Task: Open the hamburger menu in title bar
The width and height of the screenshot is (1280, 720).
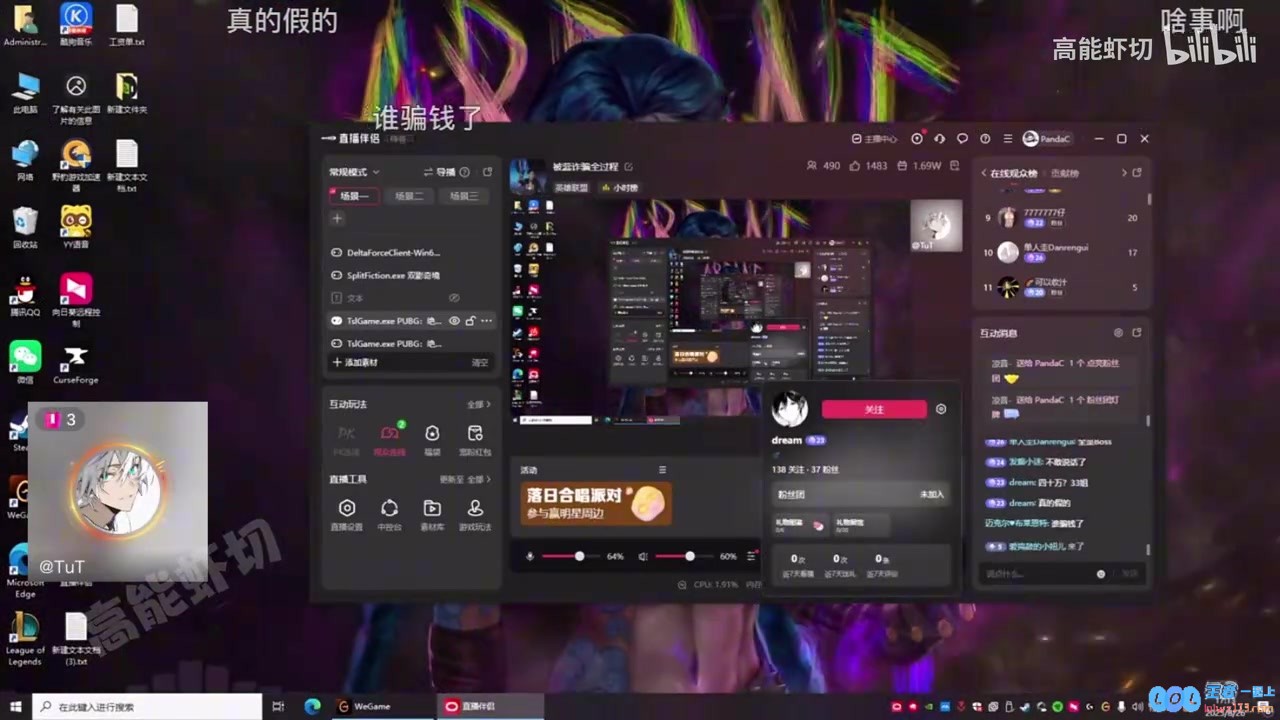Action: 1007,139
